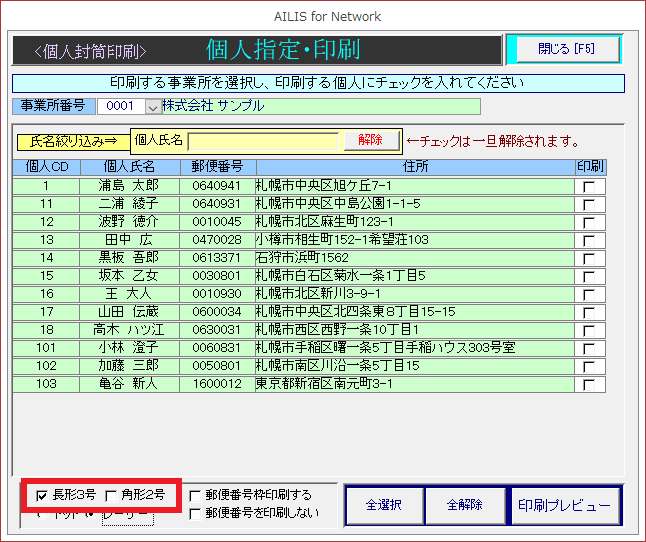Check print box for 田中 広
Screen dimensions: 646x542
pos(590,240)
